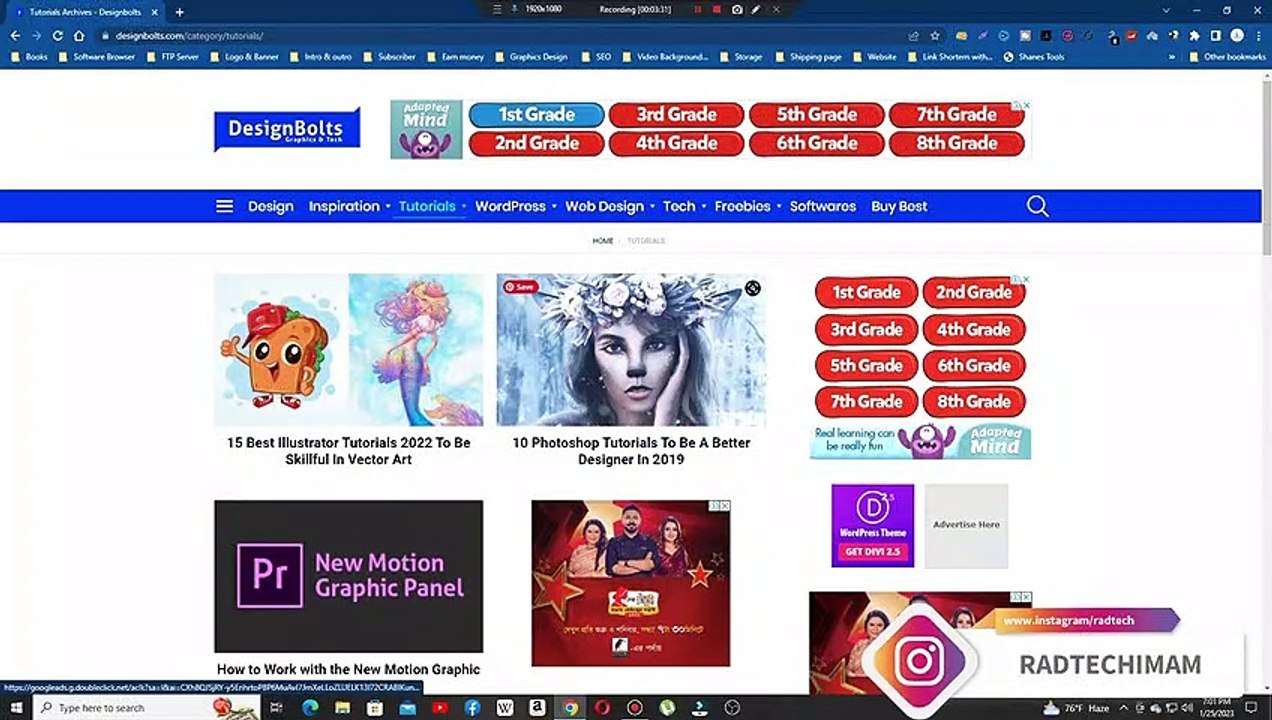The image size is (1272, 720).
Task: Share this page from the address bar
Action: point(913,36)
